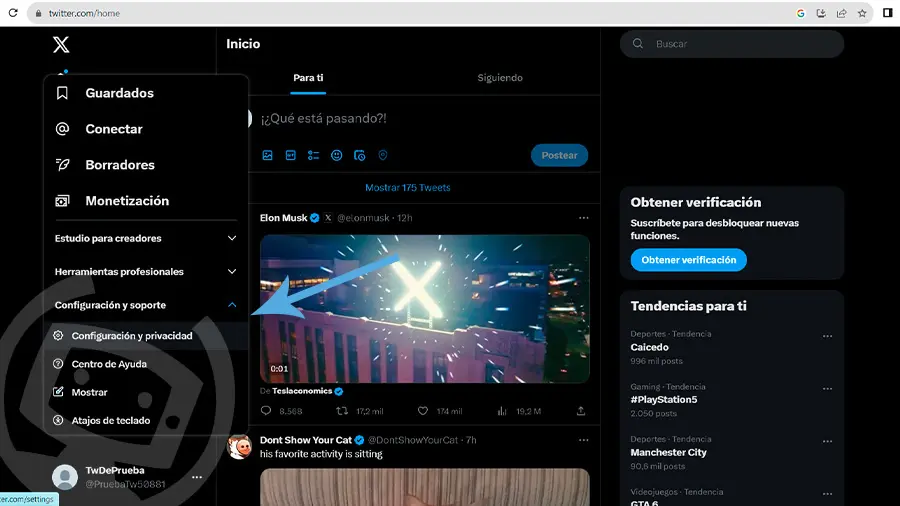Viewport: 900px width, 506px height.
Task: Click the Google icon in address bar
Action: pos(801,13)
